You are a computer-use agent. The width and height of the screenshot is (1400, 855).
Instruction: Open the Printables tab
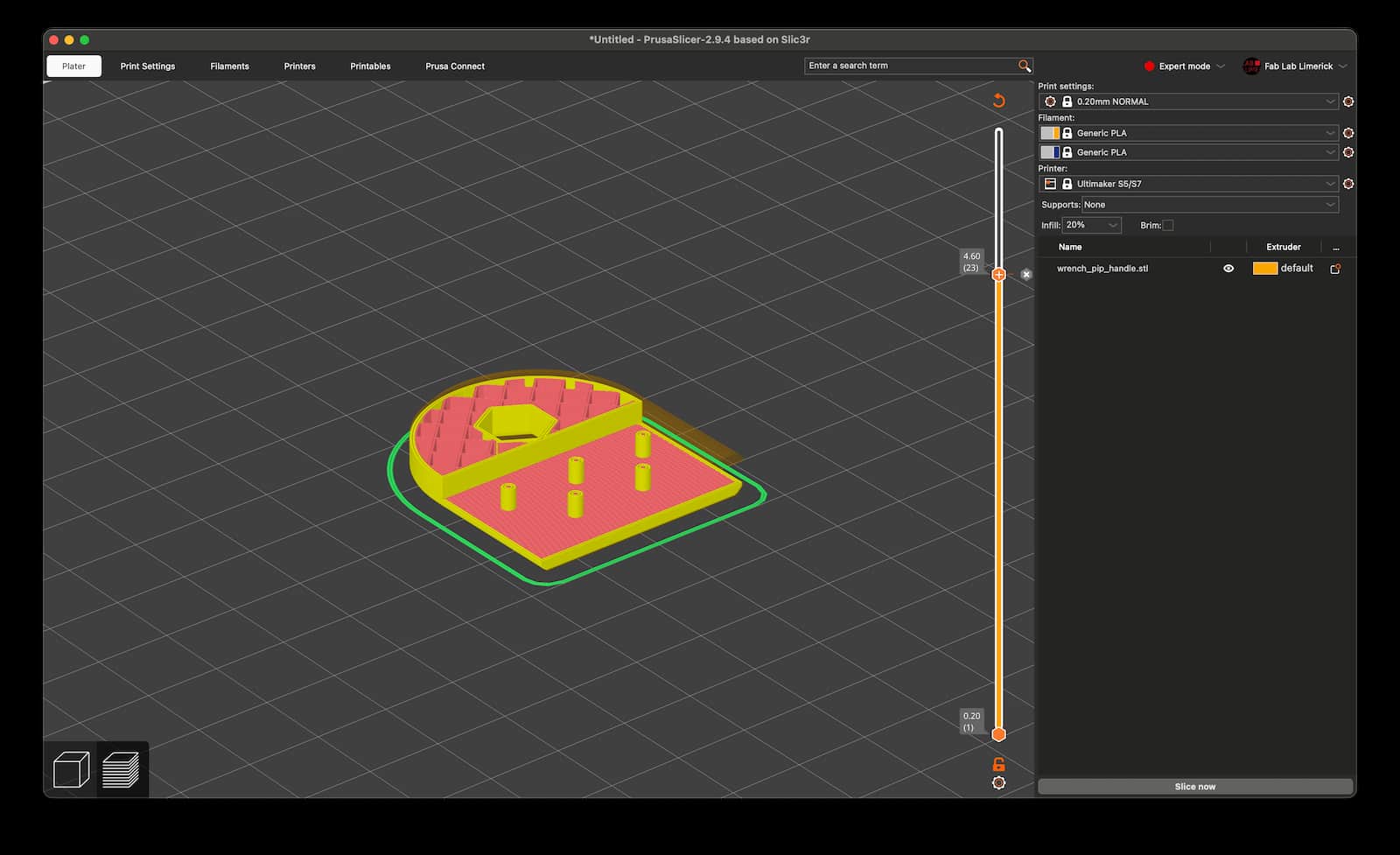370,67
